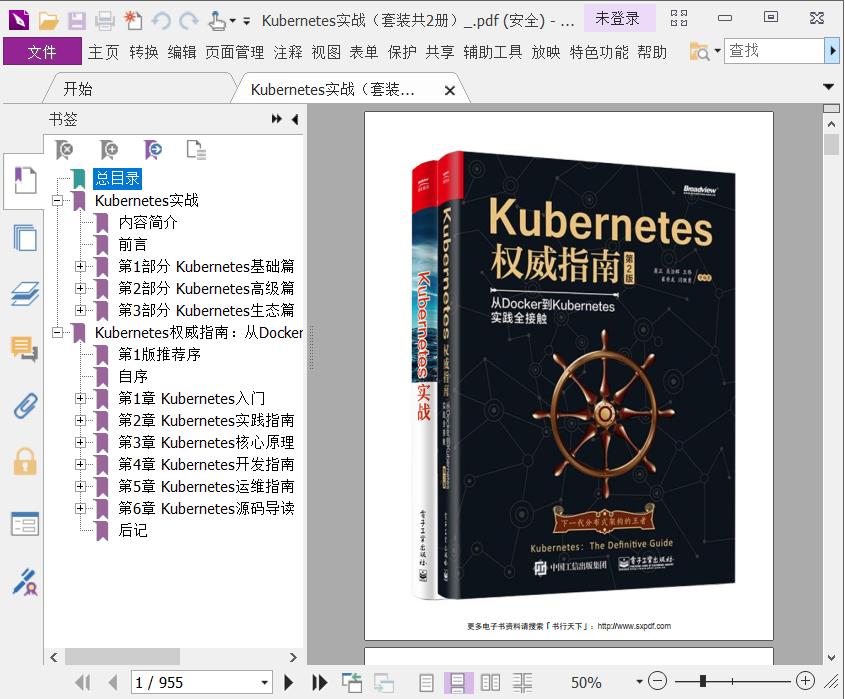Screen dimensions: 845x699
Task: Open the digital signatures sidebar panel
Action: coord(25,582)
